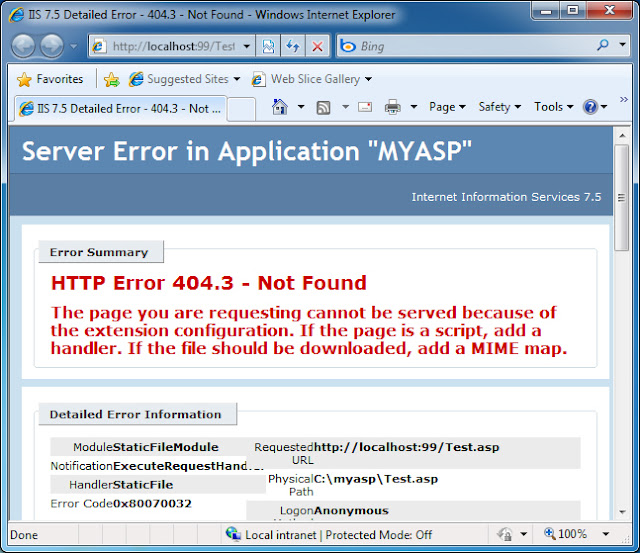Click the Protected Mode: Off status text

(x=378, y=535)
